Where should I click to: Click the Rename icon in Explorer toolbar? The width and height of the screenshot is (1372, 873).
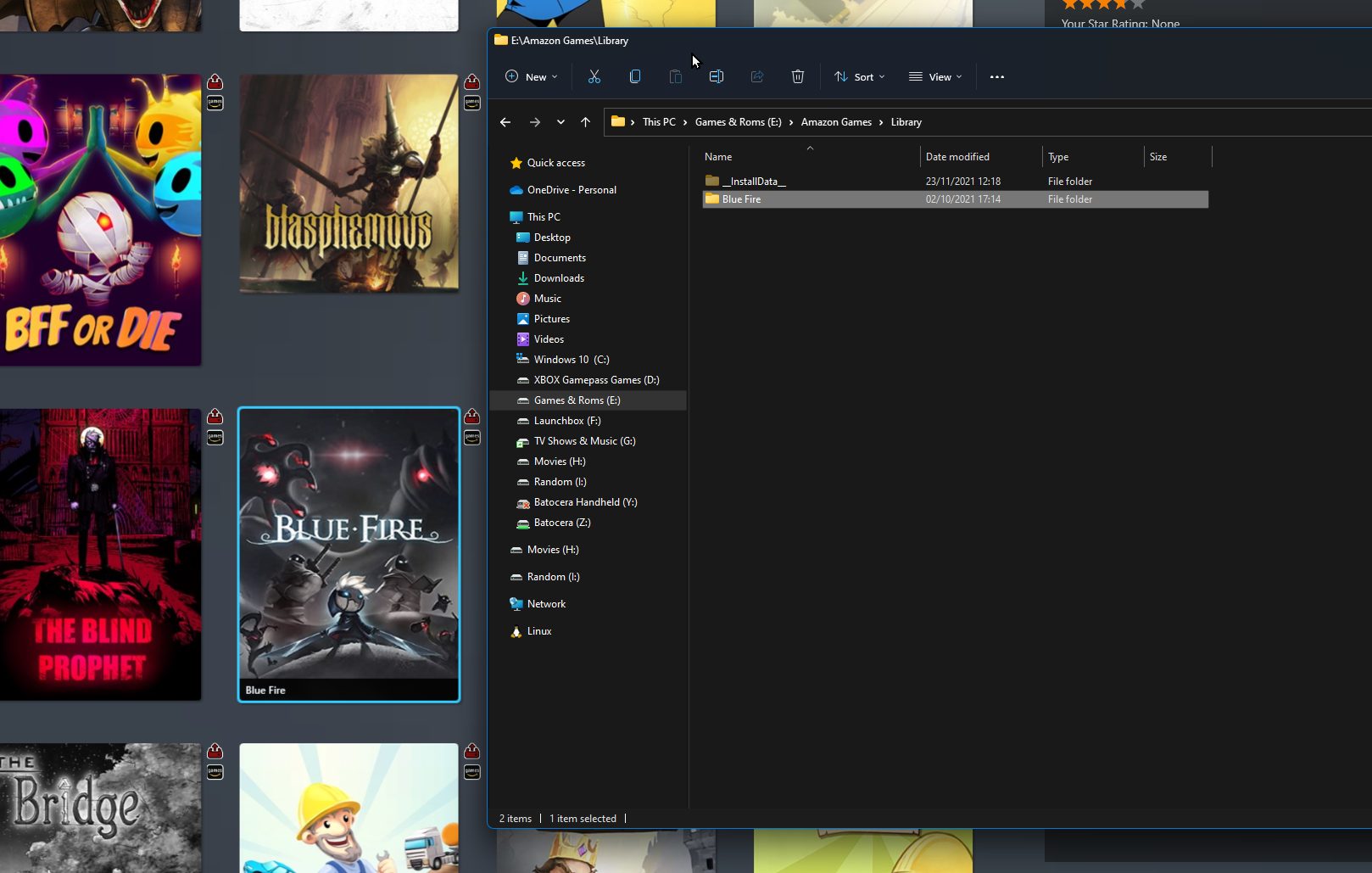coord(717,76)
